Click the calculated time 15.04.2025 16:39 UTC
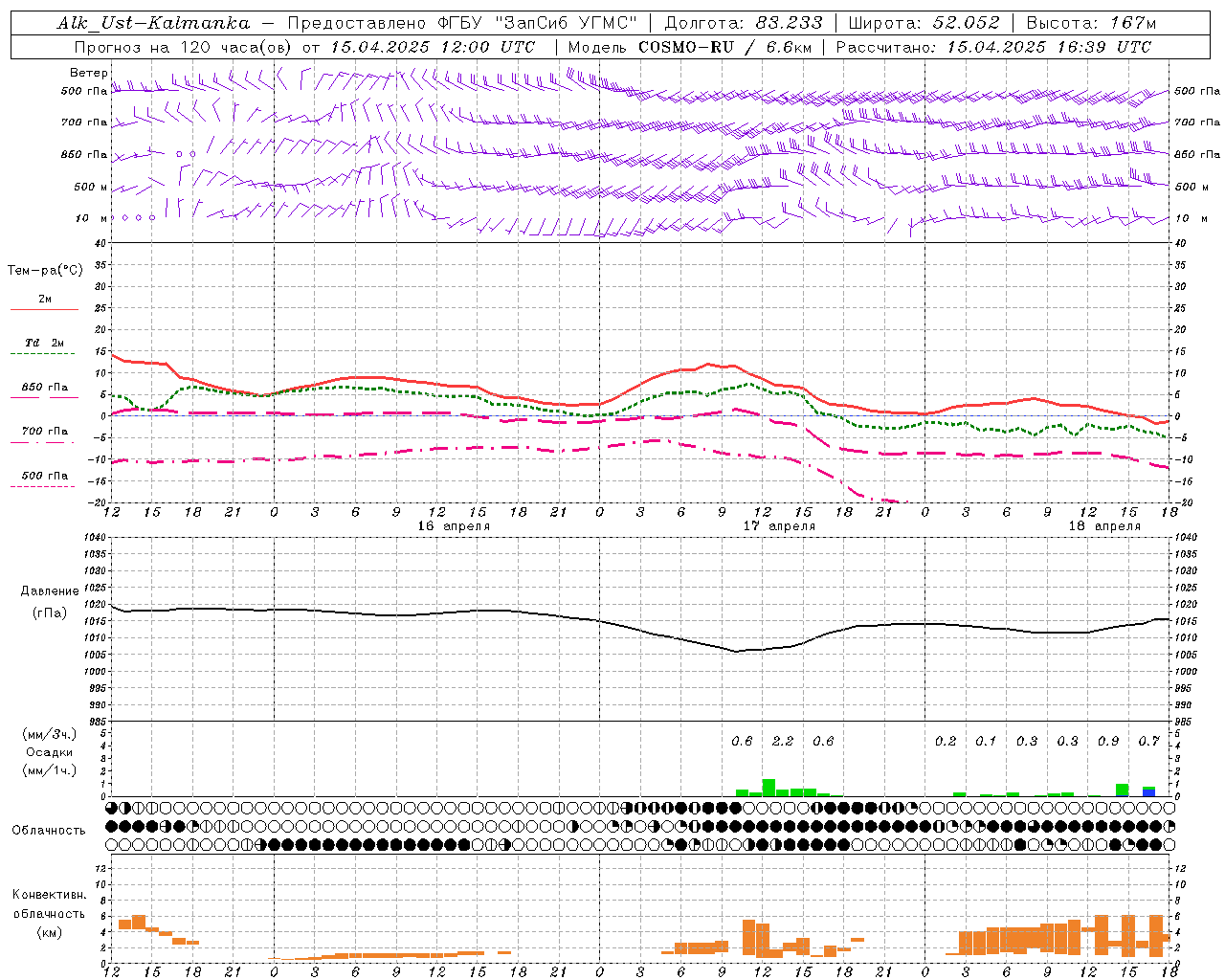Viewport: 1225px width, 980px height. [1049, 47]
